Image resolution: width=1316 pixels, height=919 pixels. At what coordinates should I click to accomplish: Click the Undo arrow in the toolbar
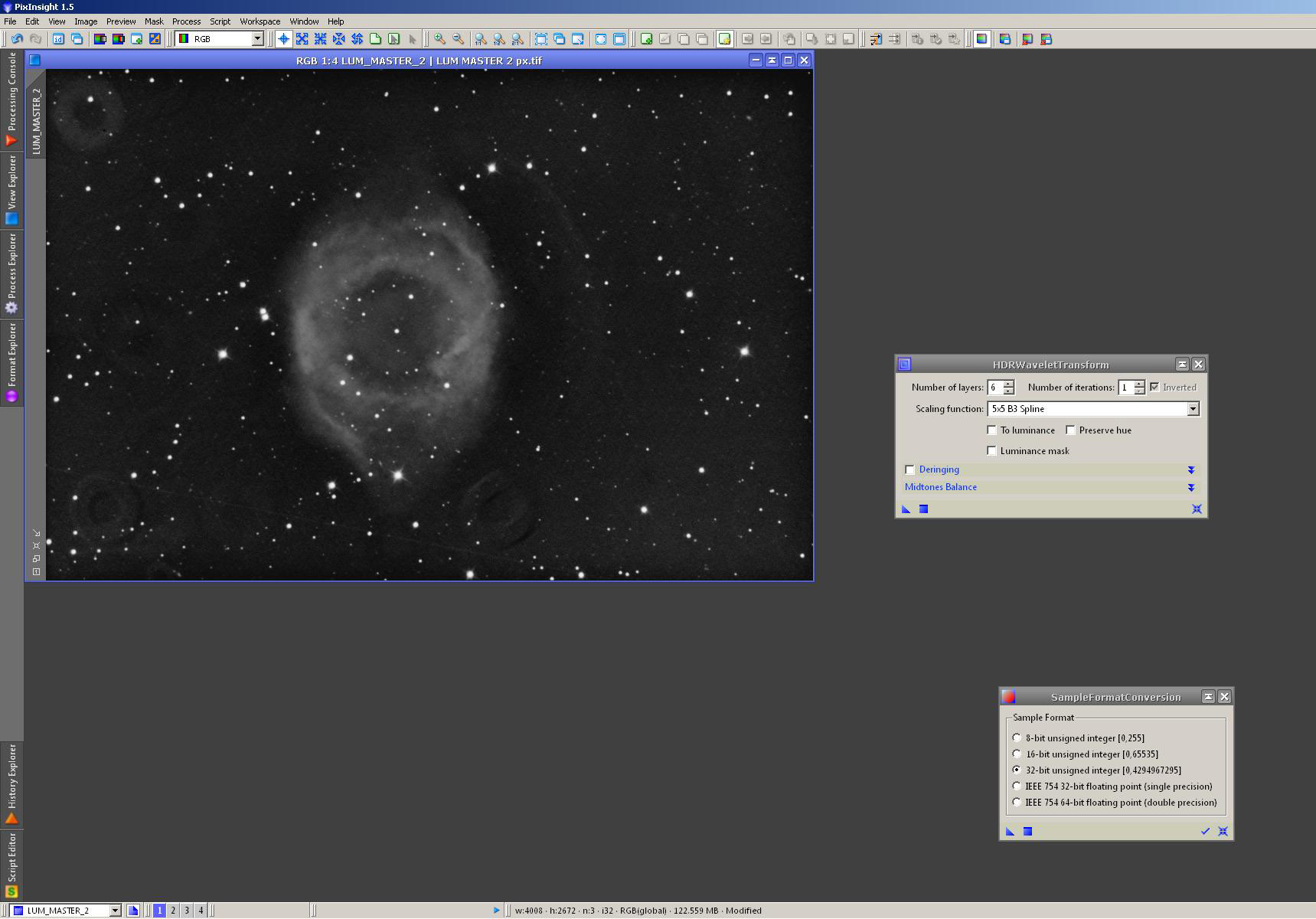click(x=17, y=39)
